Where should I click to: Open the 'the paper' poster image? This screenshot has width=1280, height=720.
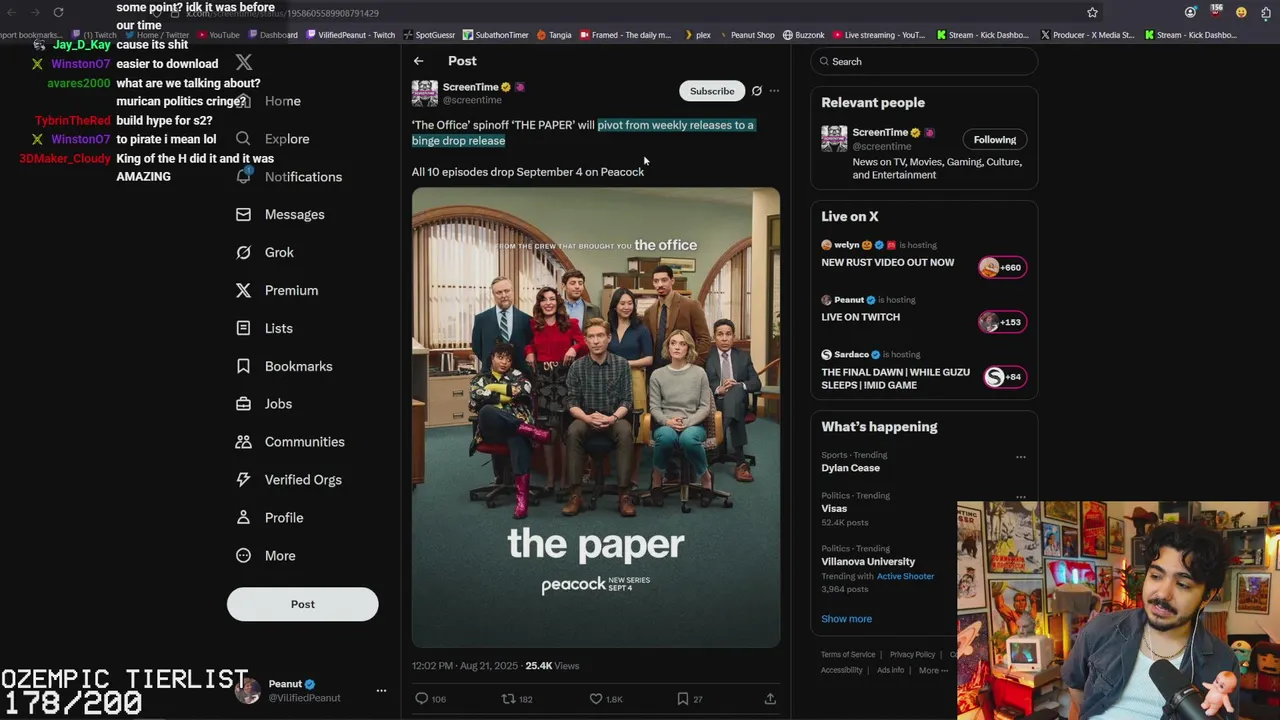(596, 418)
